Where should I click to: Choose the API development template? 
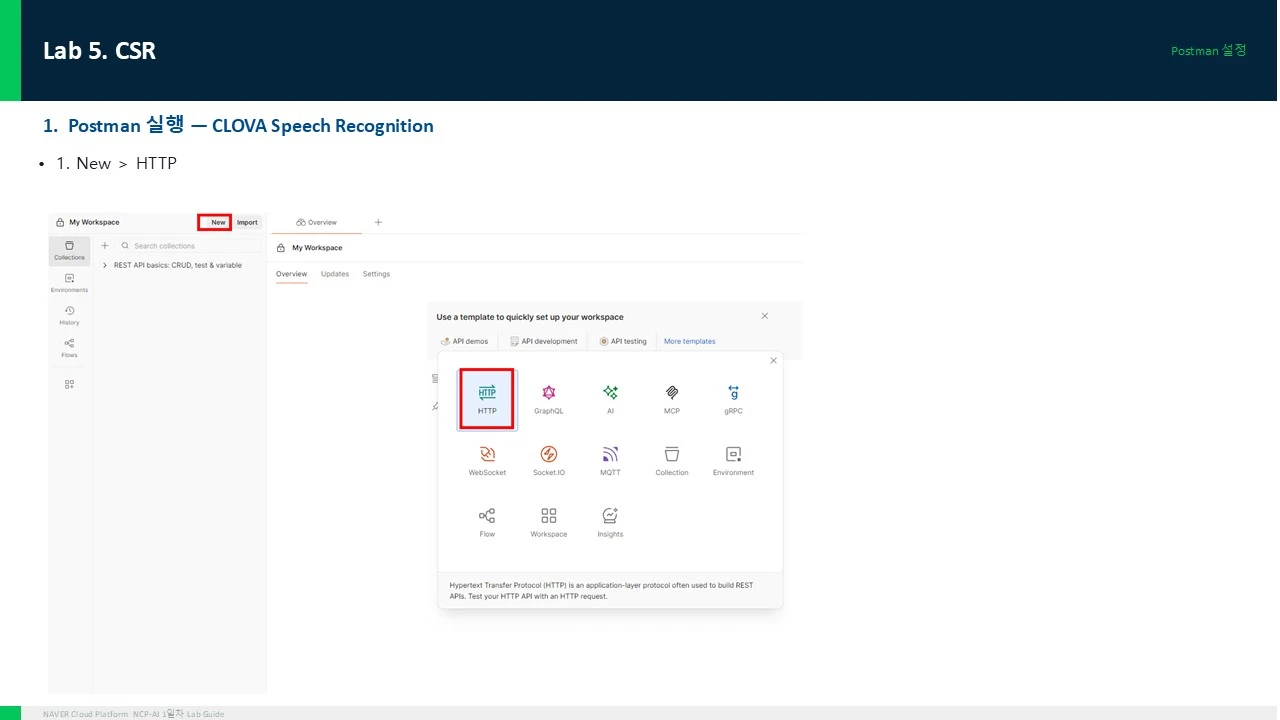(544, 341)
